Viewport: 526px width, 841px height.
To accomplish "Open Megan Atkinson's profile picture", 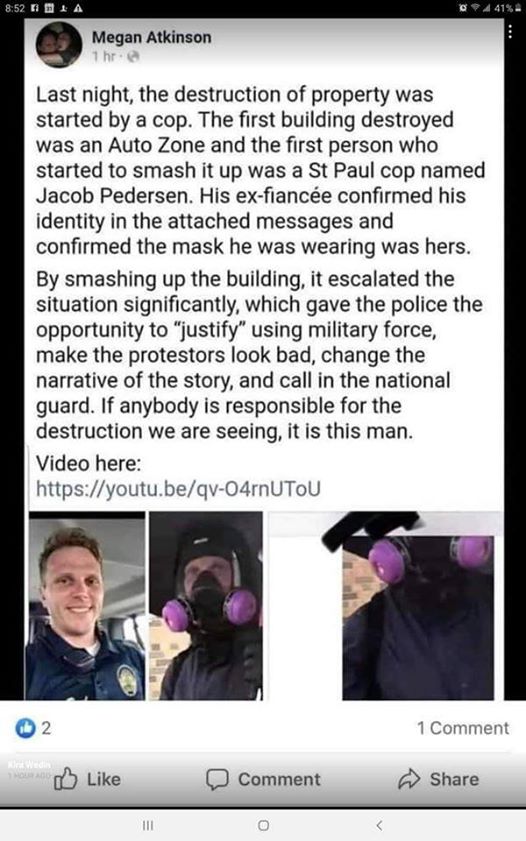I will click(x=59, y=45).
